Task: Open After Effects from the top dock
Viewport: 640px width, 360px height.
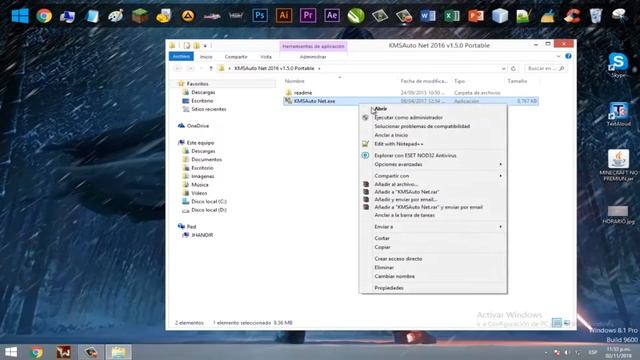Action: 332,16
